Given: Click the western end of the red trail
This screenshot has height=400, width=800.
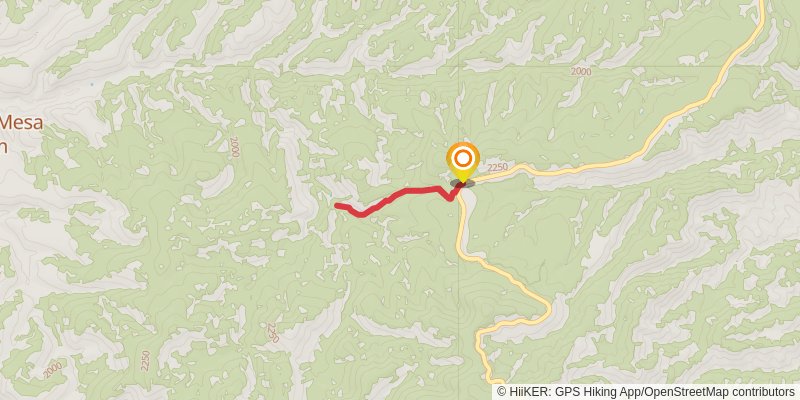Looking at the screenshot, I should click(338, 206).
